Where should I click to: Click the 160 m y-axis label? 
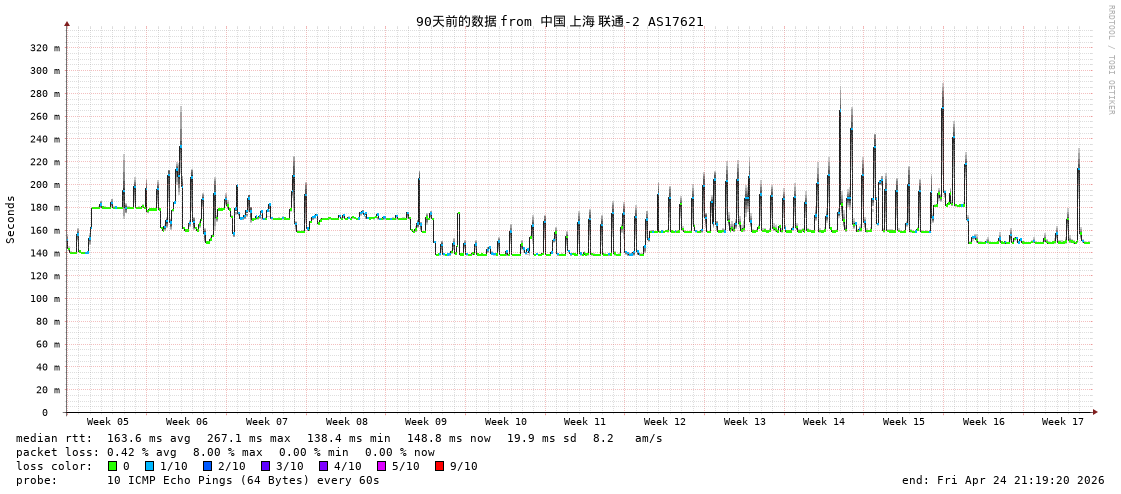(x=45, y=231)
